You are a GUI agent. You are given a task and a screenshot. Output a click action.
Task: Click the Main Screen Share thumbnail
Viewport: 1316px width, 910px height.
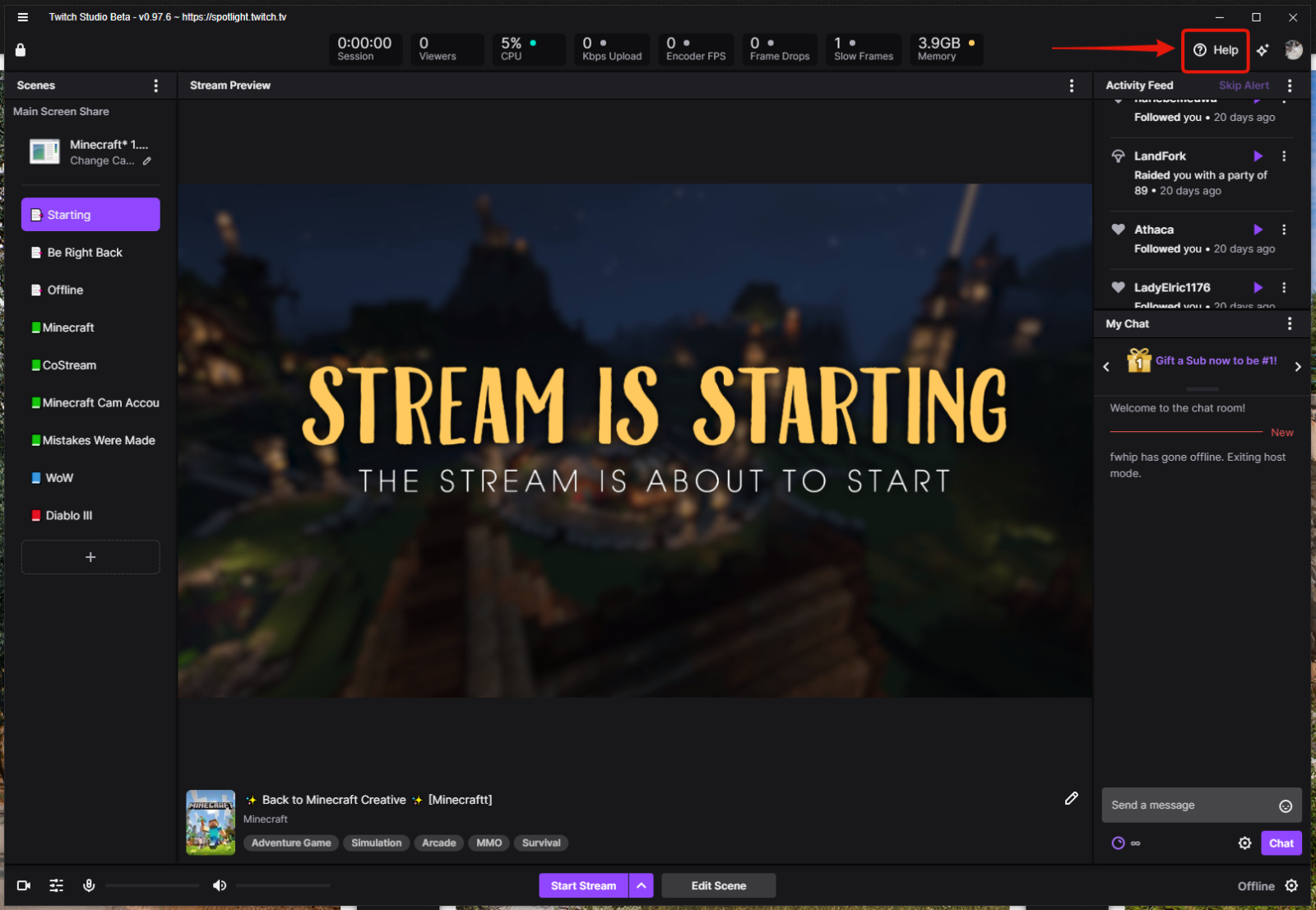(44, 152)
